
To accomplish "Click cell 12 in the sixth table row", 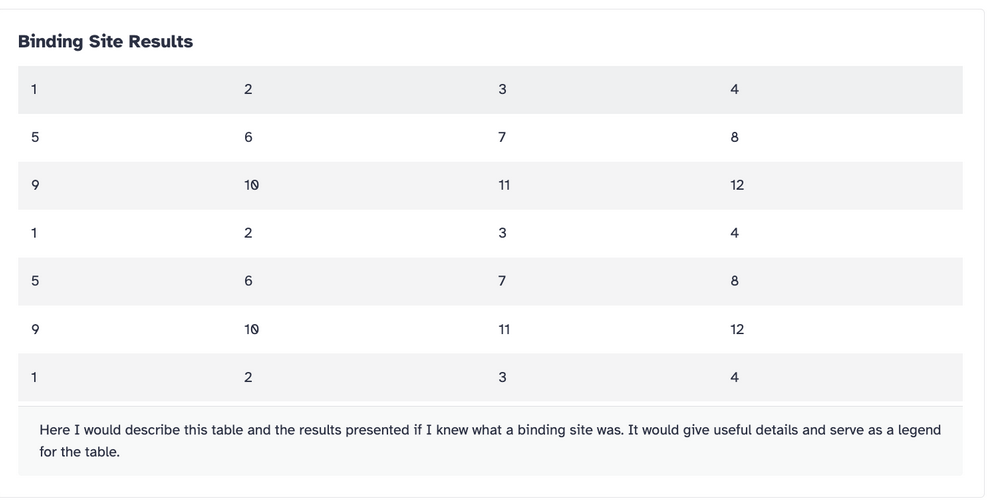I will pyautogui.click(x=840, y=329).
